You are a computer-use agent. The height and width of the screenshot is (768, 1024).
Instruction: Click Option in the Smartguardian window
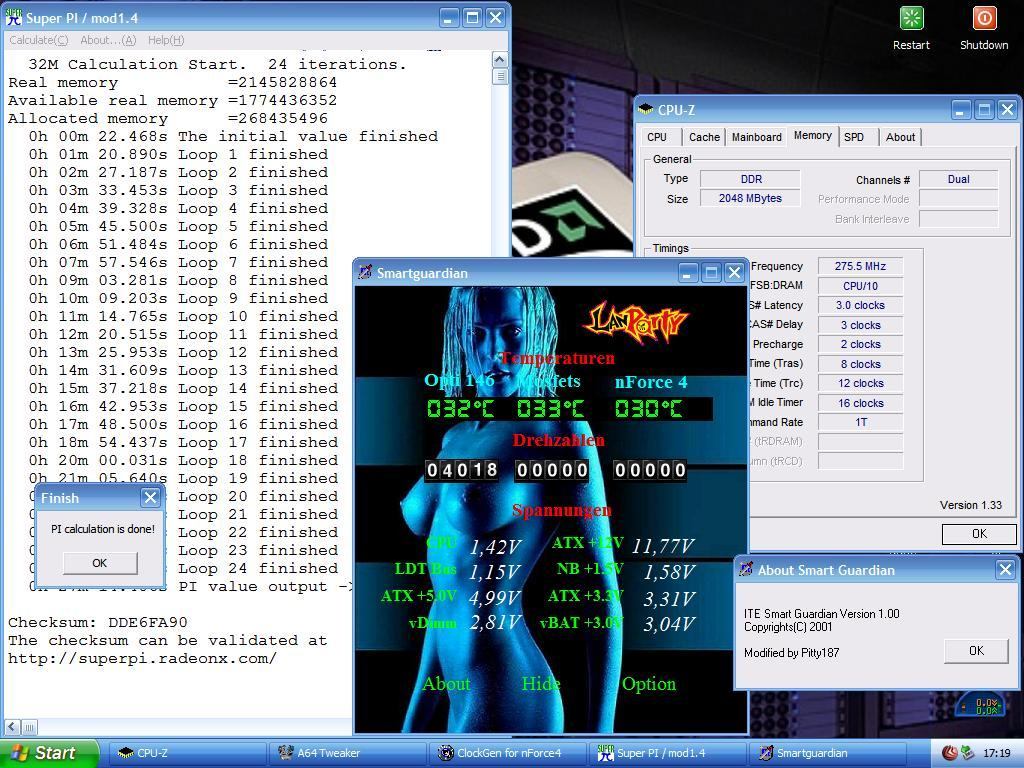pos(648,684)
